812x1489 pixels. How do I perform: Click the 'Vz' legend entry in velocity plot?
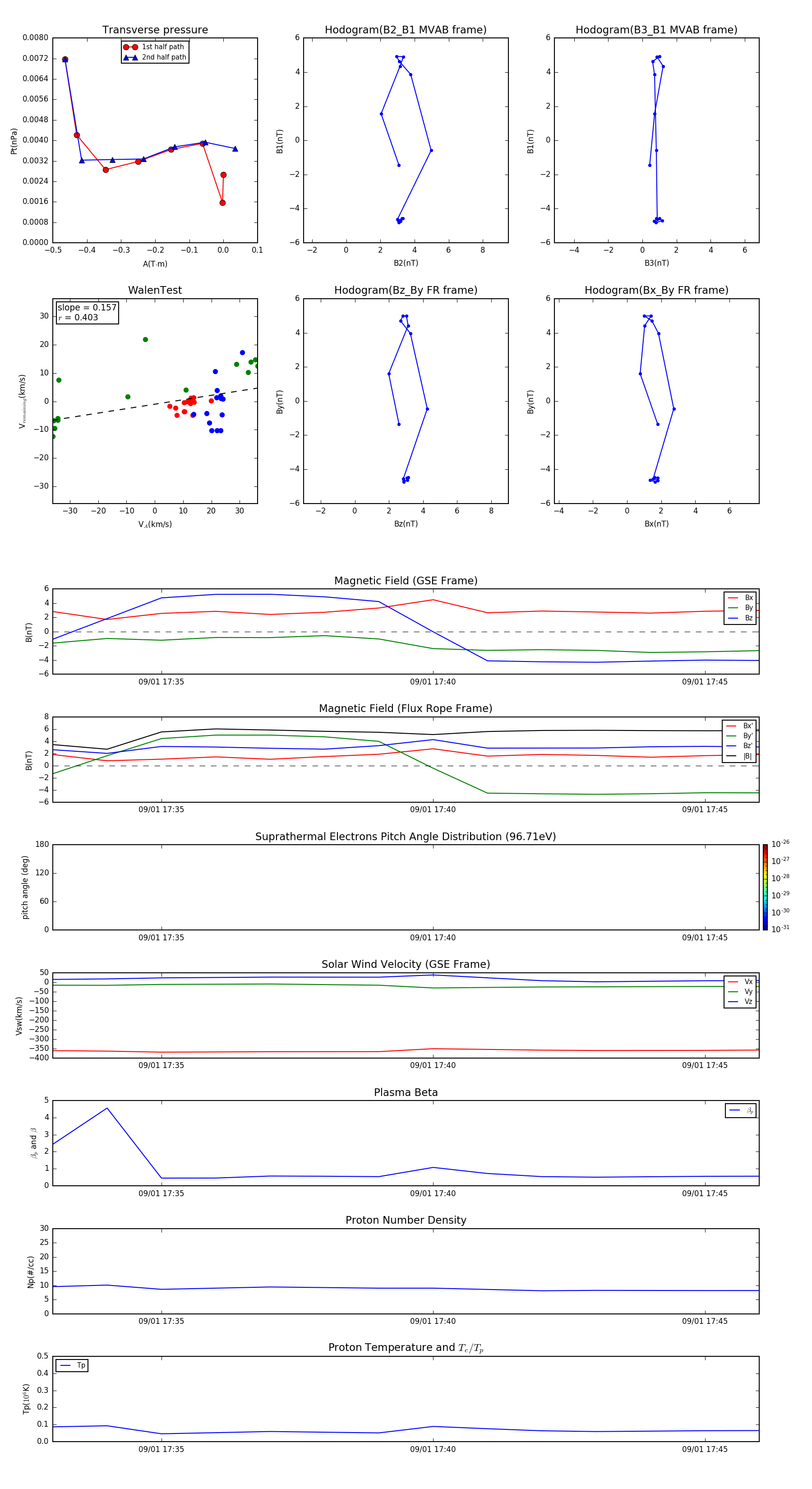pyautogui.click(x=740, y=1002)
